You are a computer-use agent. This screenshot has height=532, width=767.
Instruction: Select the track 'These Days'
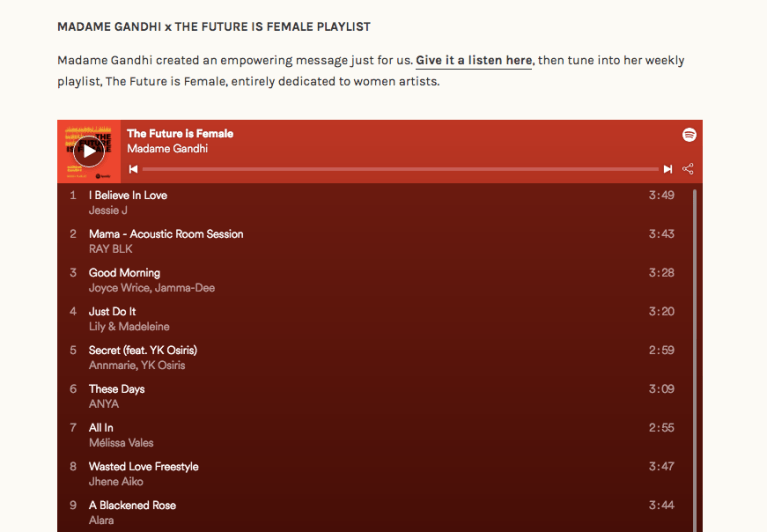pyautogui.click(x=117, y=389)
